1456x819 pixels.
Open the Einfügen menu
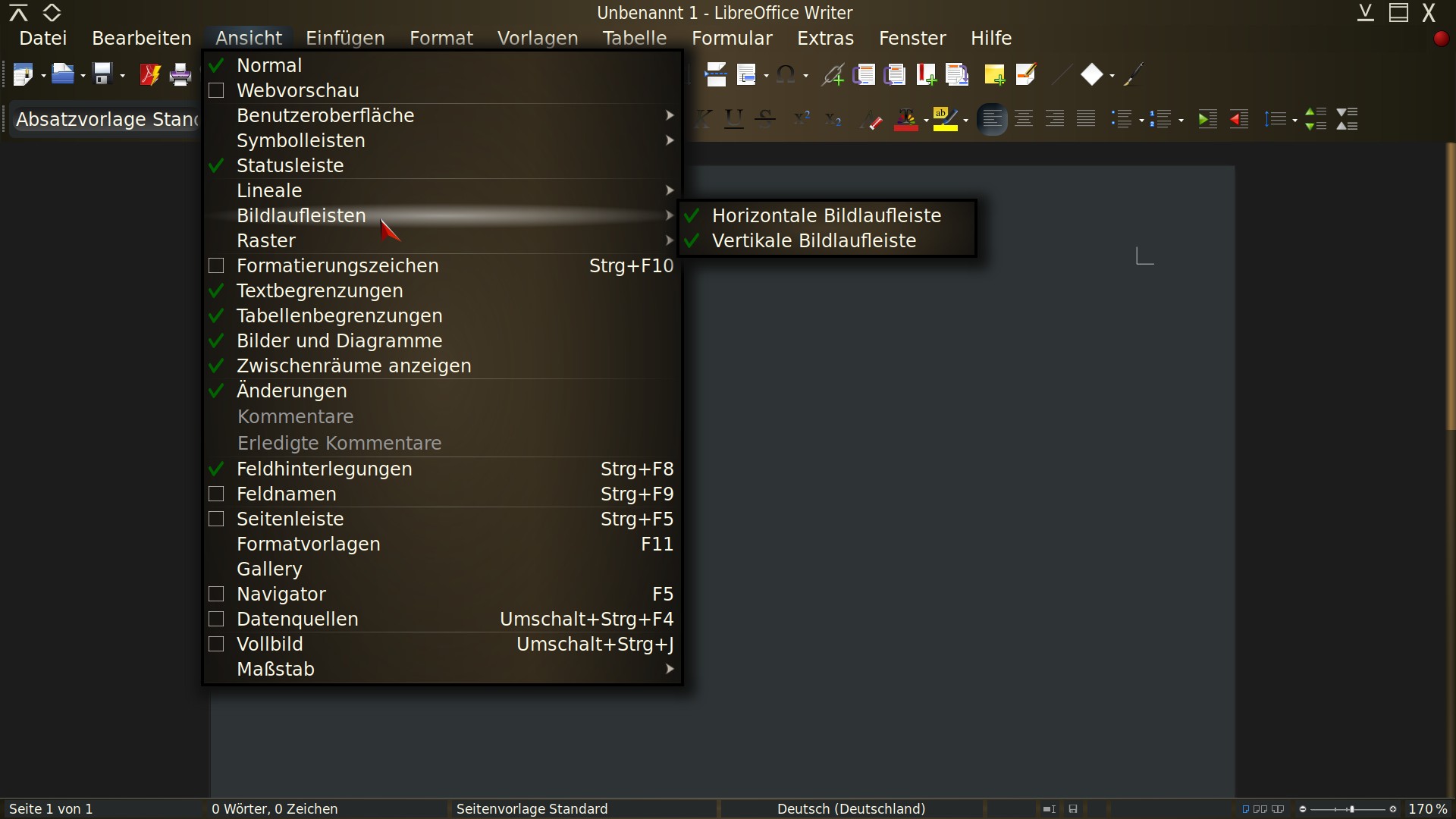345,38
